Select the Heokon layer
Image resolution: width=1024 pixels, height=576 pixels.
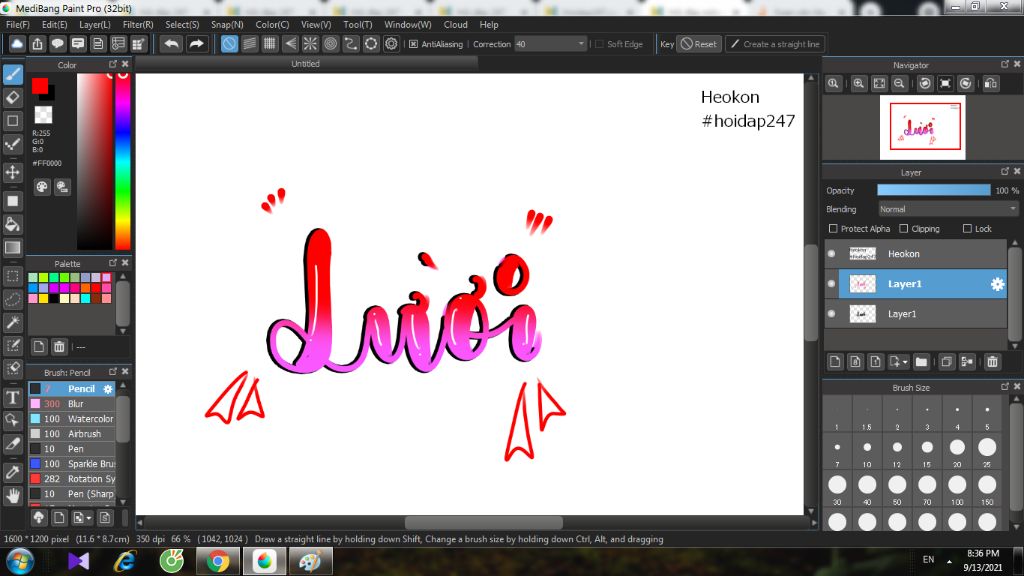coord(916,254)
